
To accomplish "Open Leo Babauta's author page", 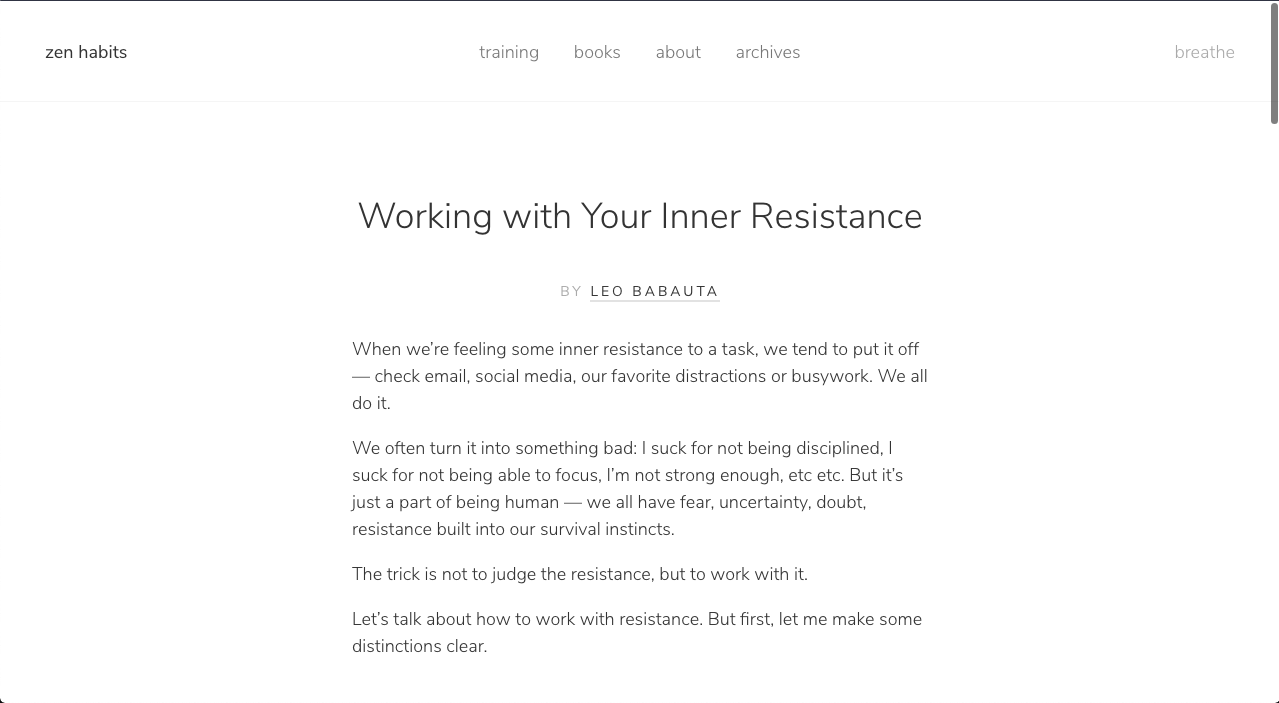I will coord(654,291).
